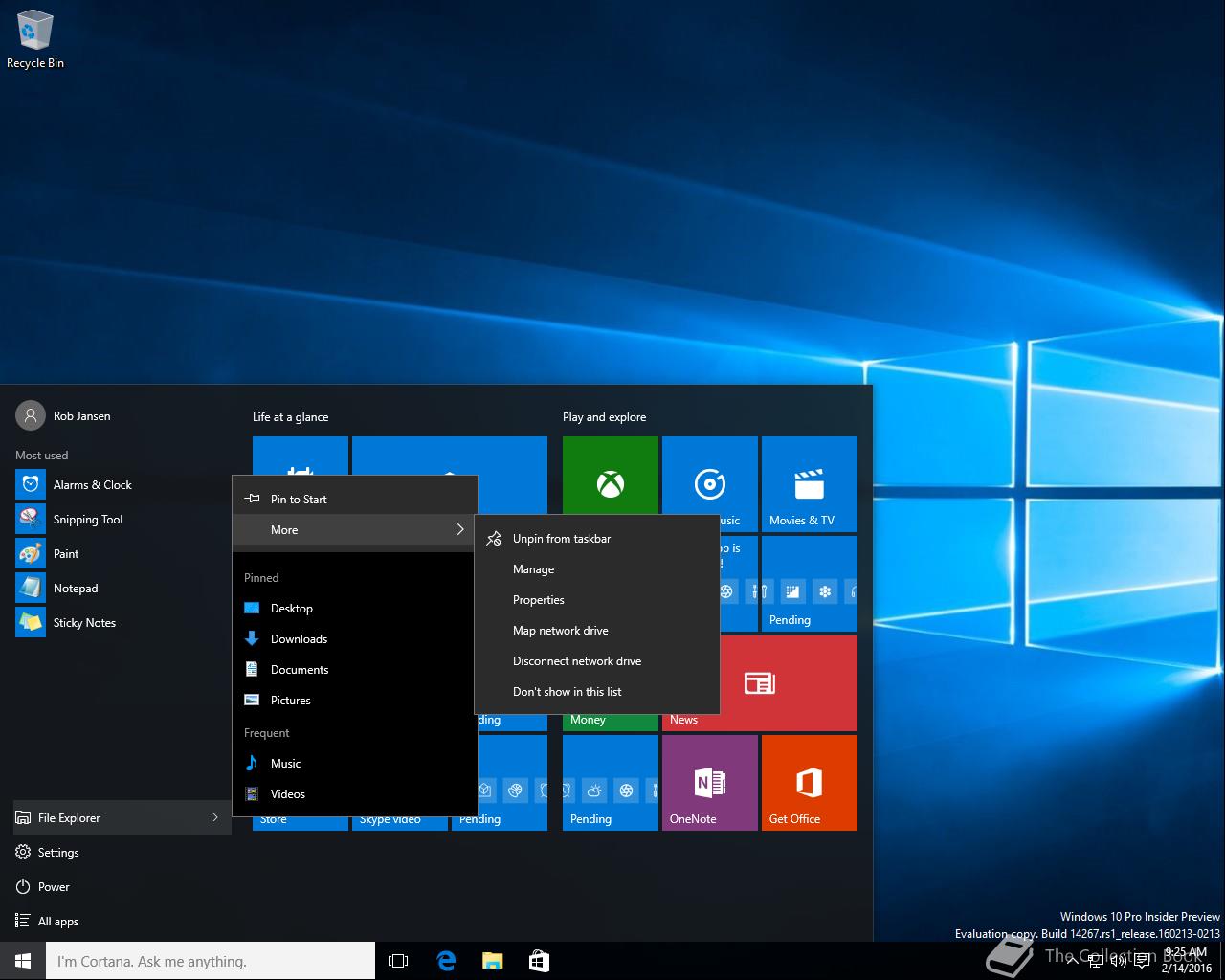Open the Recycle Bin desktop icon
The image size is (1225, 980).
click(x=35, y=39)
